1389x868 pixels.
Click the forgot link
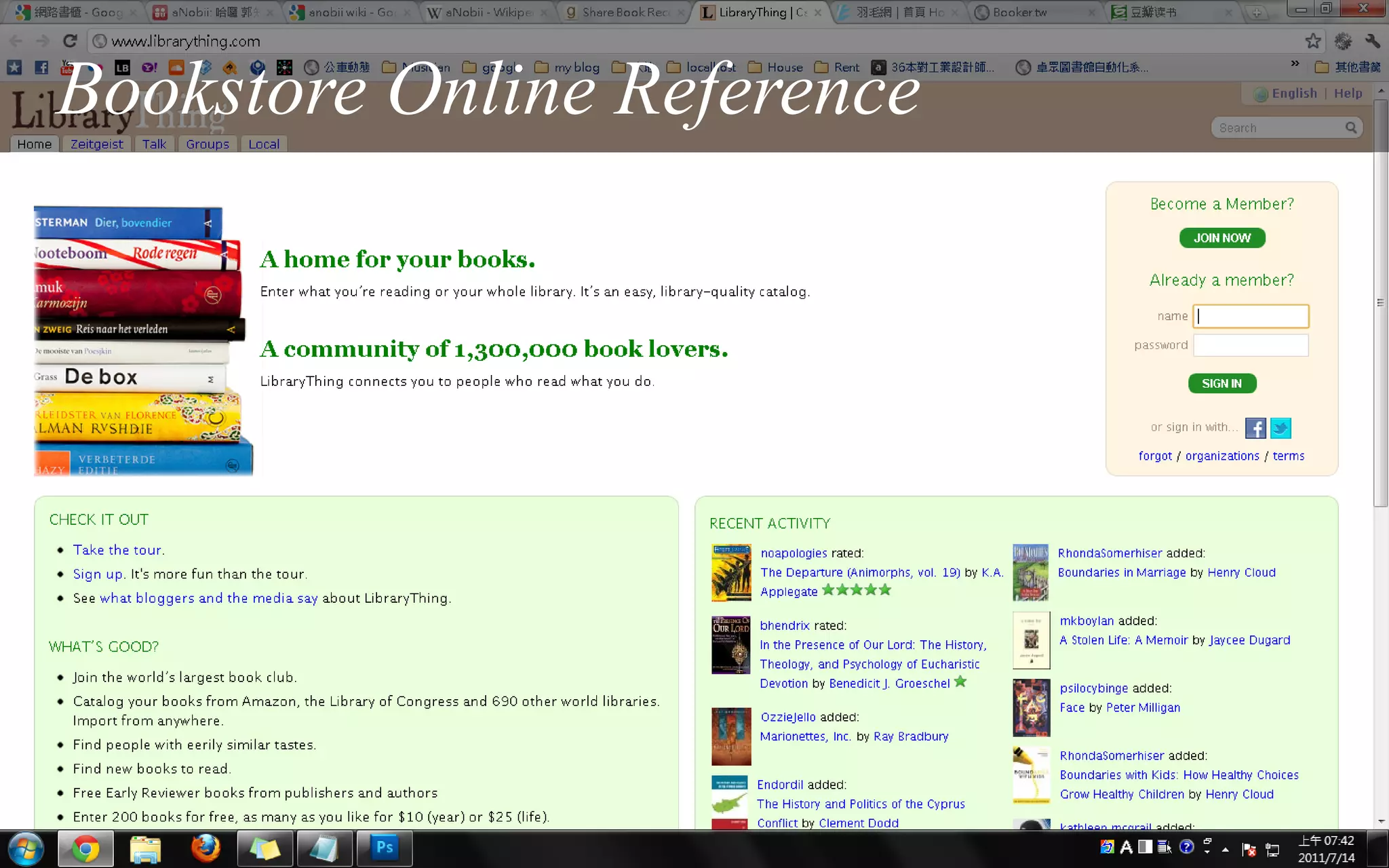[x=1155, y=456]
